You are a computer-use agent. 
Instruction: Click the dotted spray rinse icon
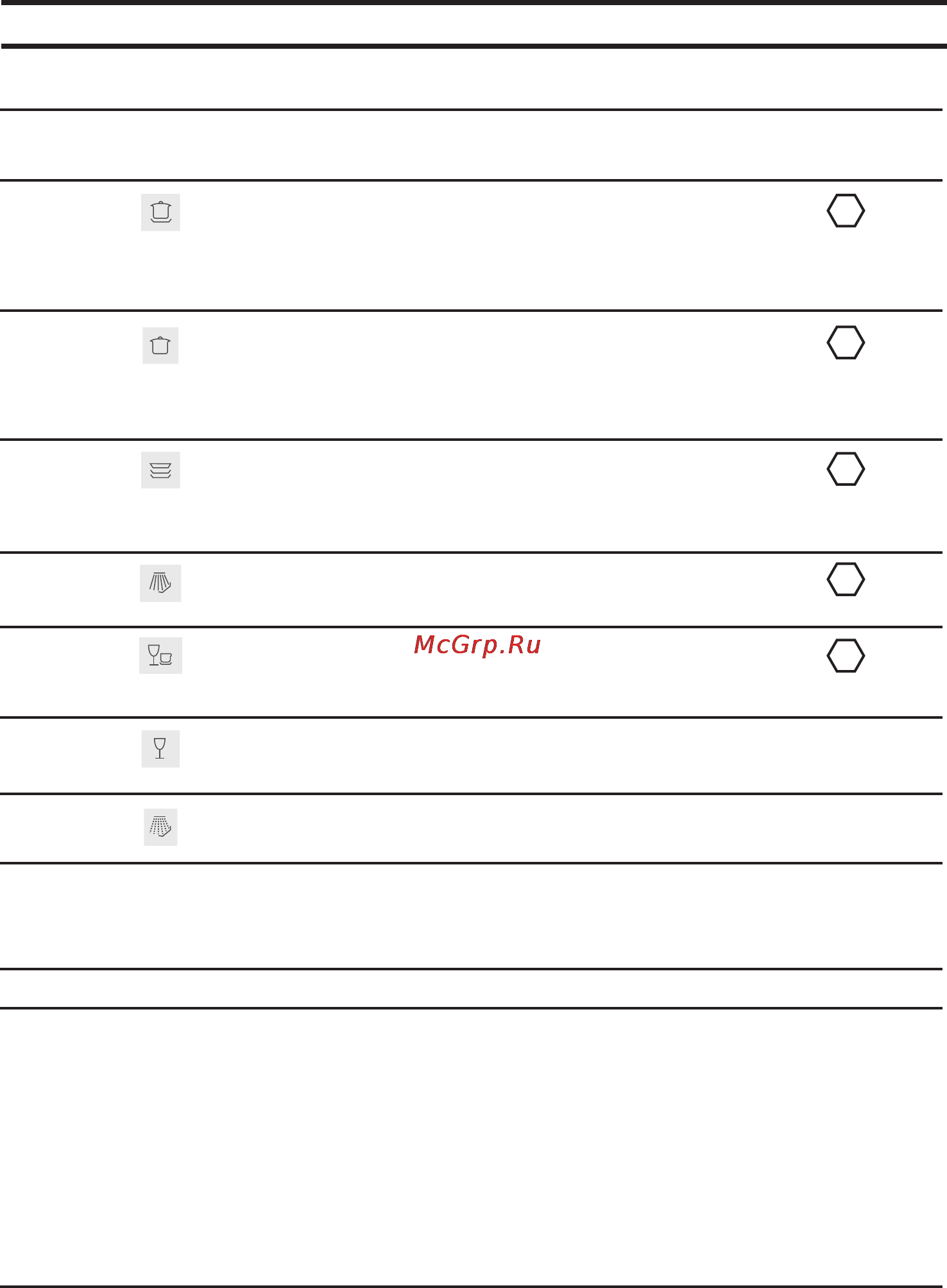[160, 827]
